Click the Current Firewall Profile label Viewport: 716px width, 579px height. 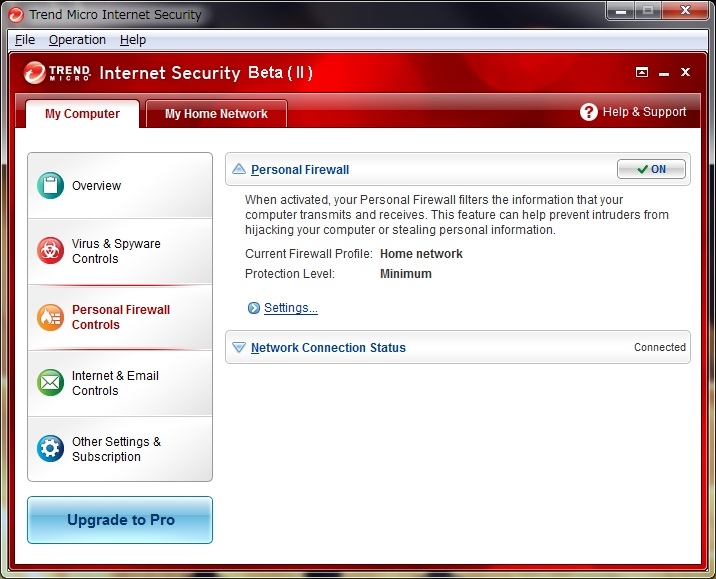point(309,254)
